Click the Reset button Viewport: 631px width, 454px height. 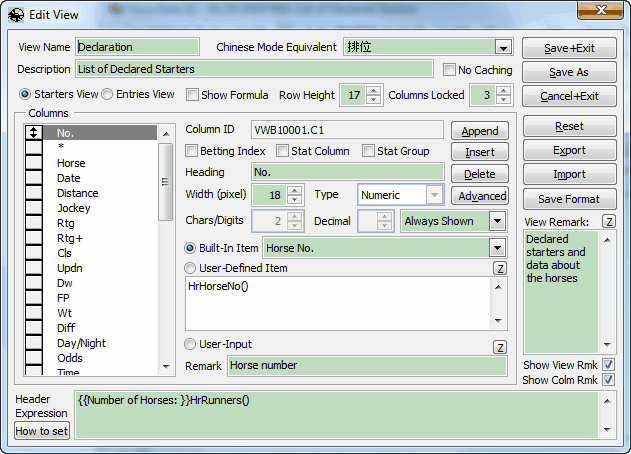[x=569, y=126]
